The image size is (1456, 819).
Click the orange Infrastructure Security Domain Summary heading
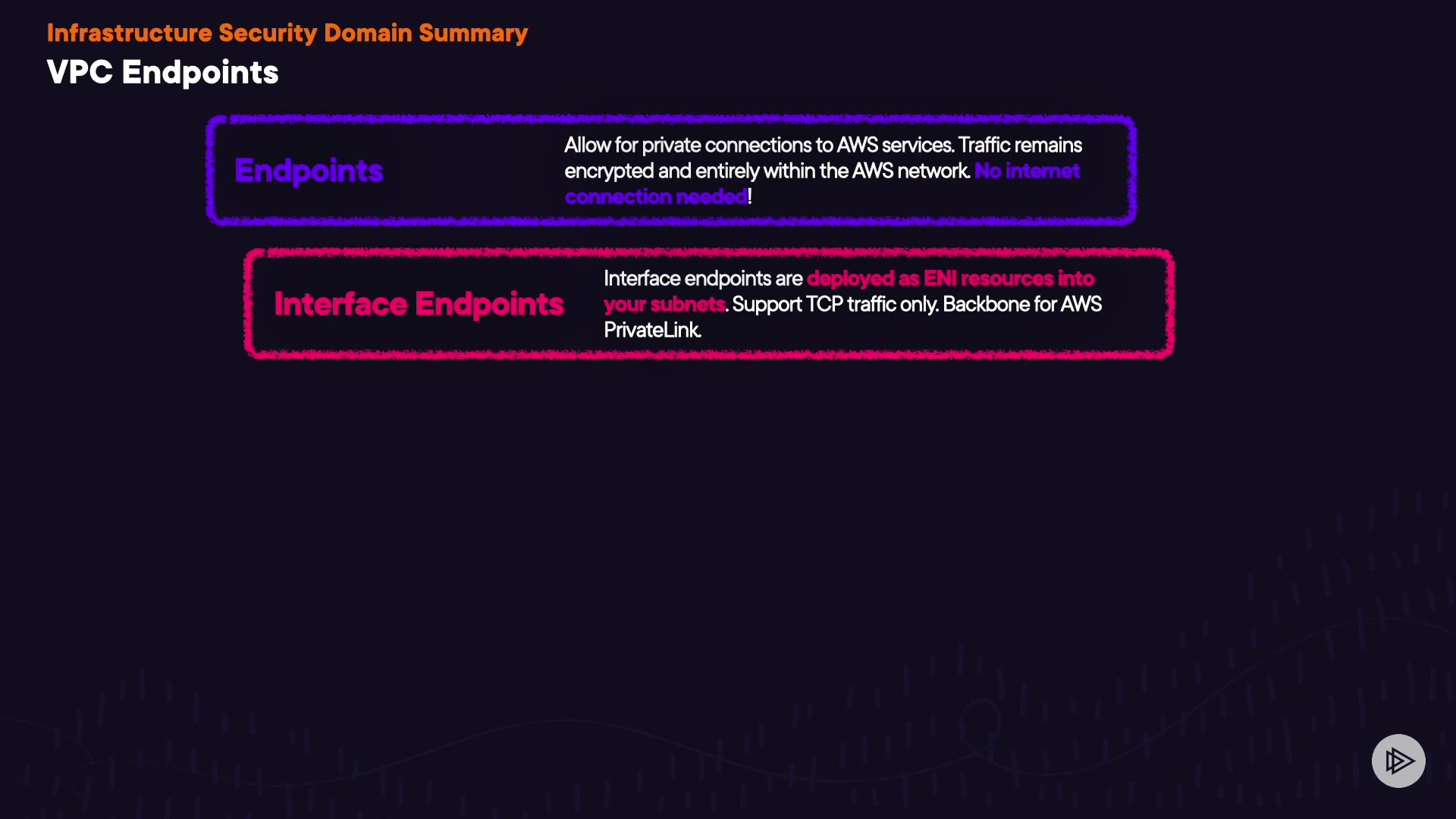(287, 33)
